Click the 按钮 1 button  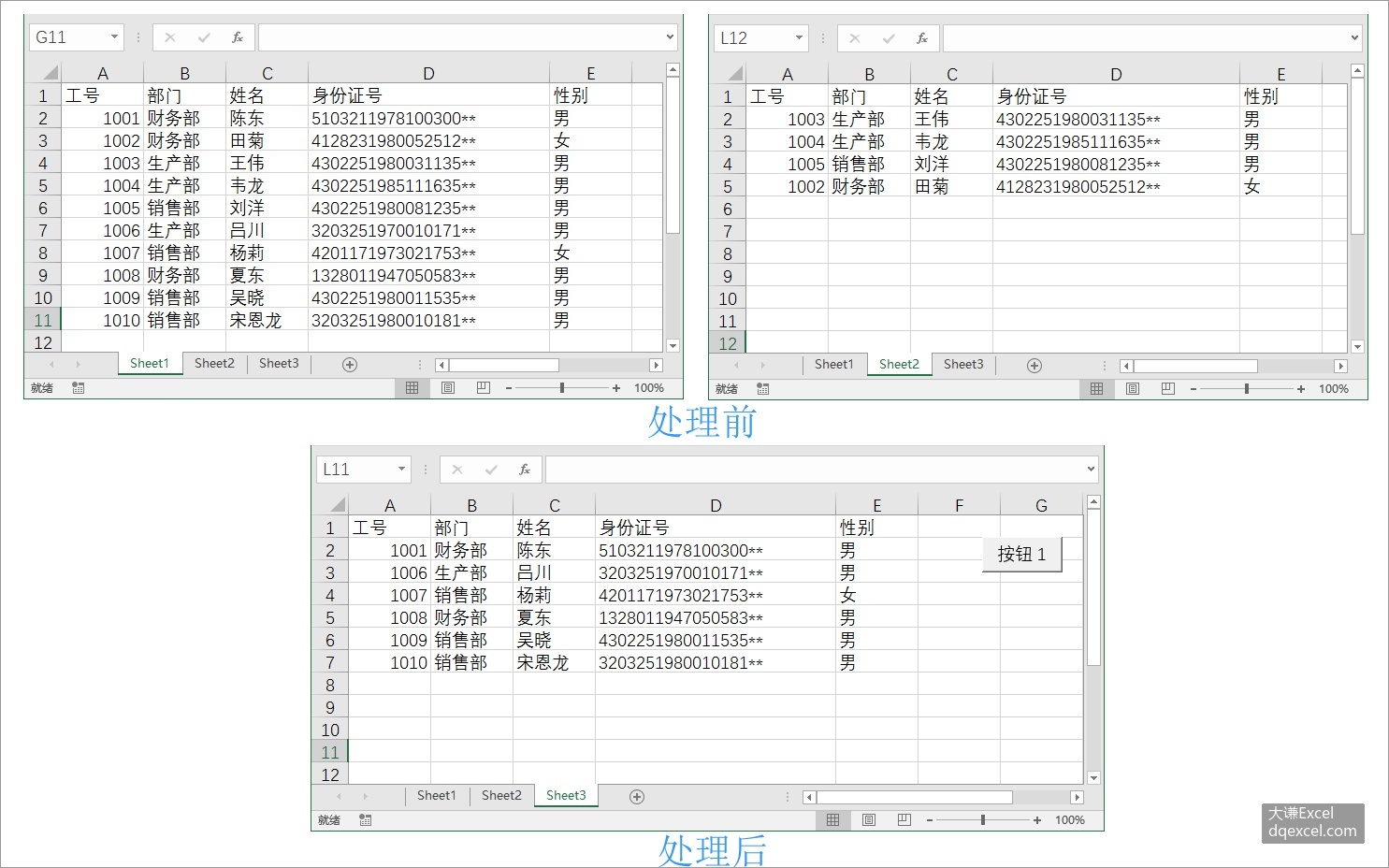tap(1021, 555)
